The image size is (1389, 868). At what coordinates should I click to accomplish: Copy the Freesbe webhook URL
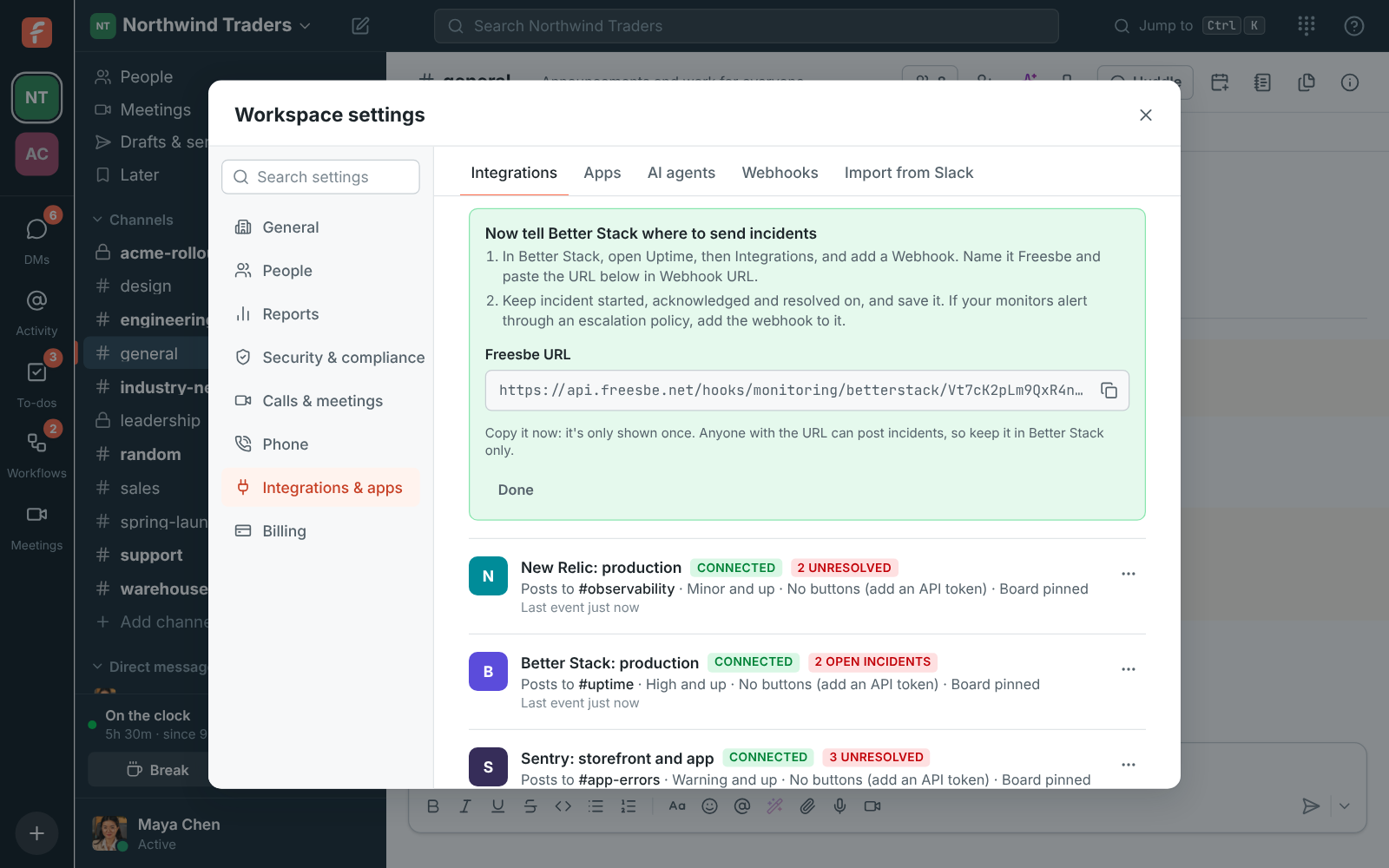point(1109,391)
